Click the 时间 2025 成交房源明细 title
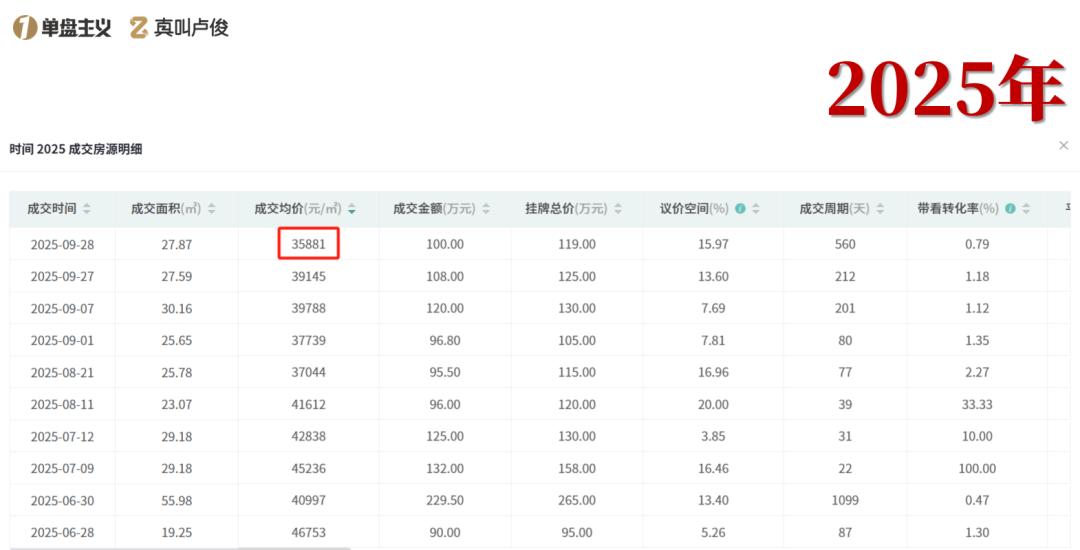 (x=76, y=149)
